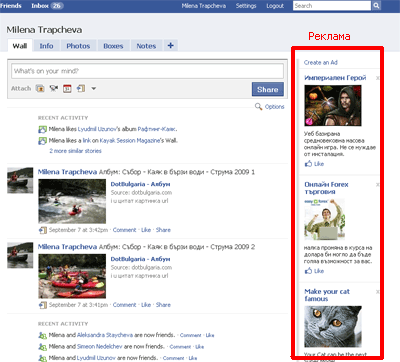Image resolution: width=400 pixels, height=362 pixels.
Task: Like the Онлайн Forex търговия ad
Action: (314, 271)
